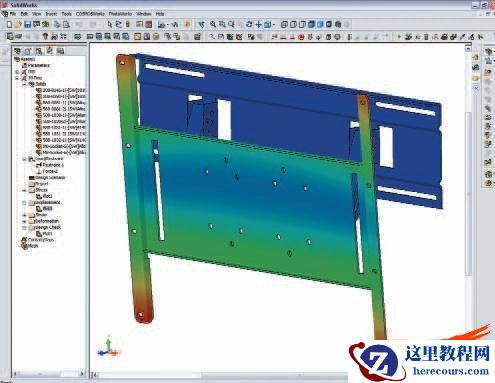
Task: Open the File menu
Action: tap(13, 14)
